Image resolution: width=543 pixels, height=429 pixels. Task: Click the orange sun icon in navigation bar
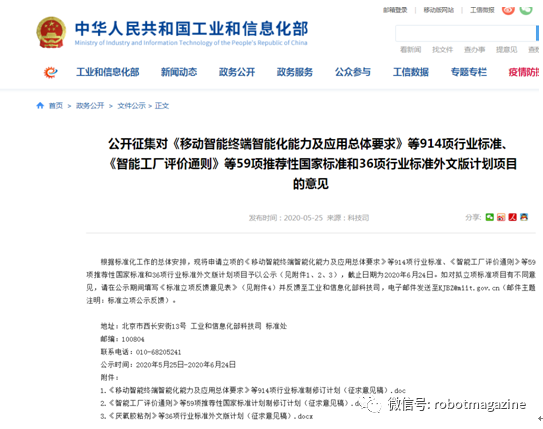point(50,72)
